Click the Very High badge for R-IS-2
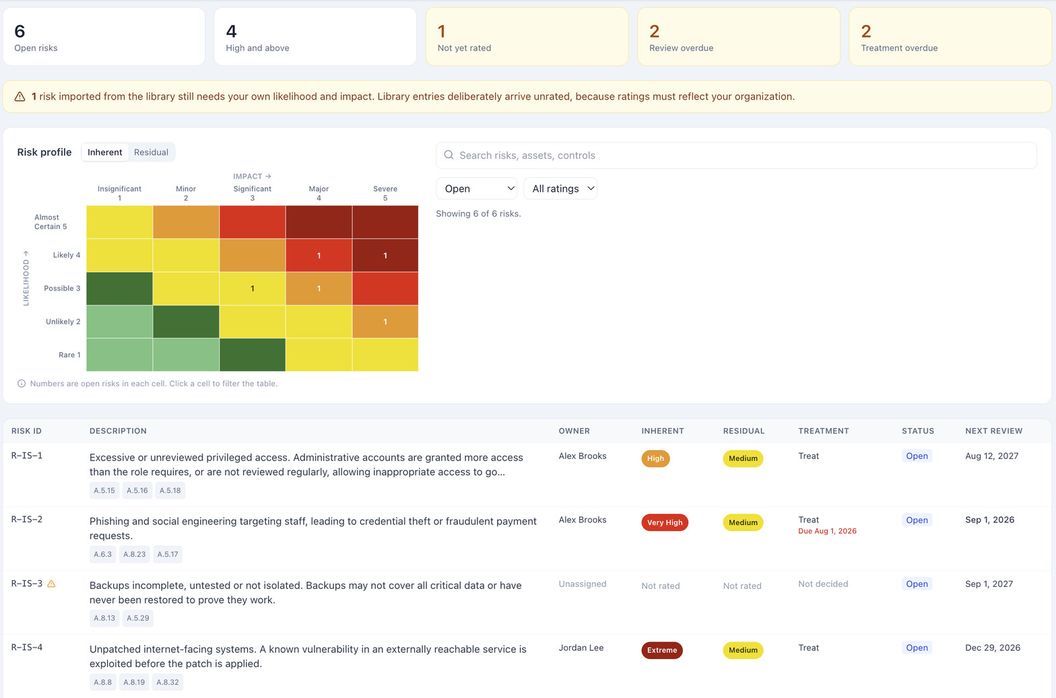 coord(665,522)
